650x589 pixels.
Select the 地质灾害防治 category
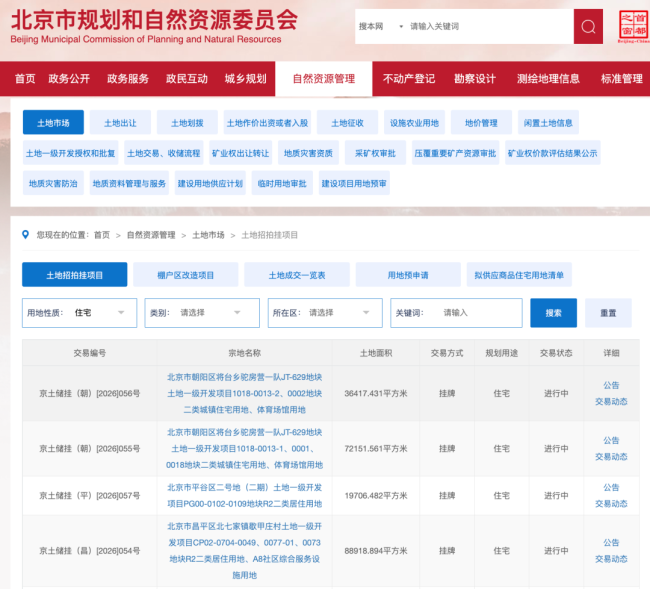[53, 183]
